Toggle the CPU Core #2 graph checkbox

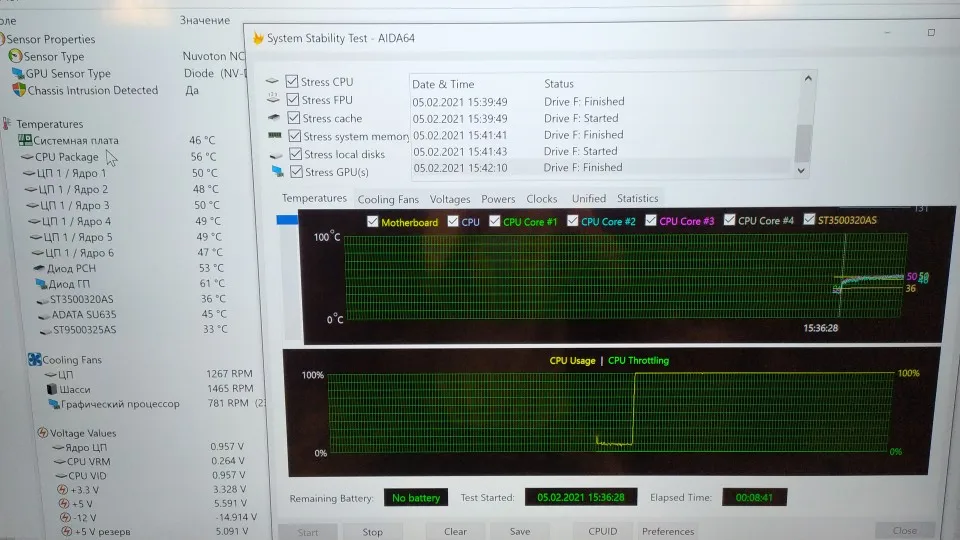572,220
